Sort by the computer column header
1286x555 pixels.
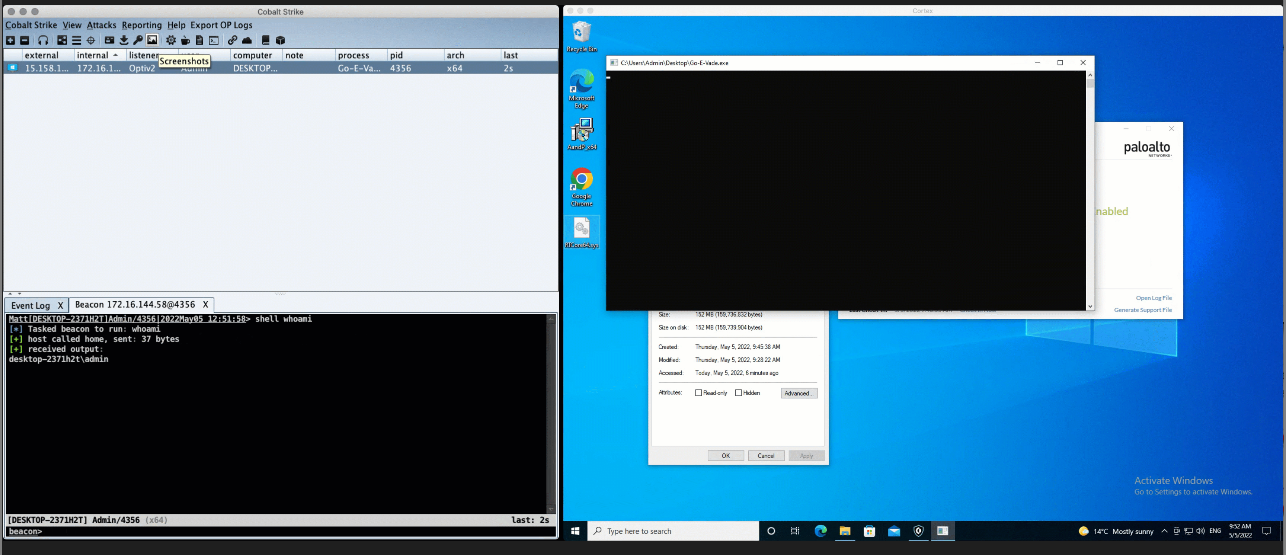(x=256, y=55)
